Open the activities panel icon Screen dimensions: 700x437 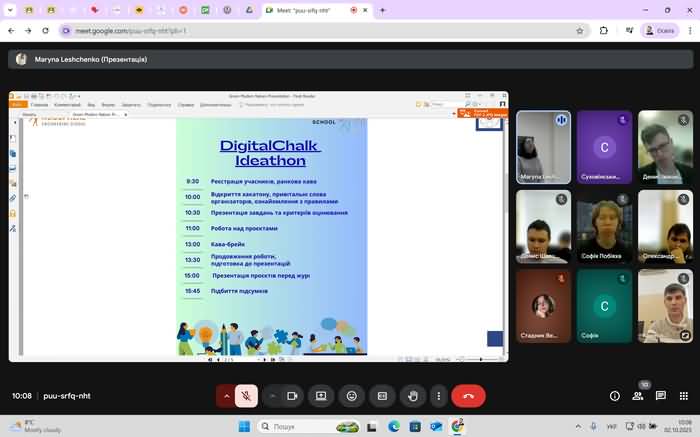click(682, 396)
